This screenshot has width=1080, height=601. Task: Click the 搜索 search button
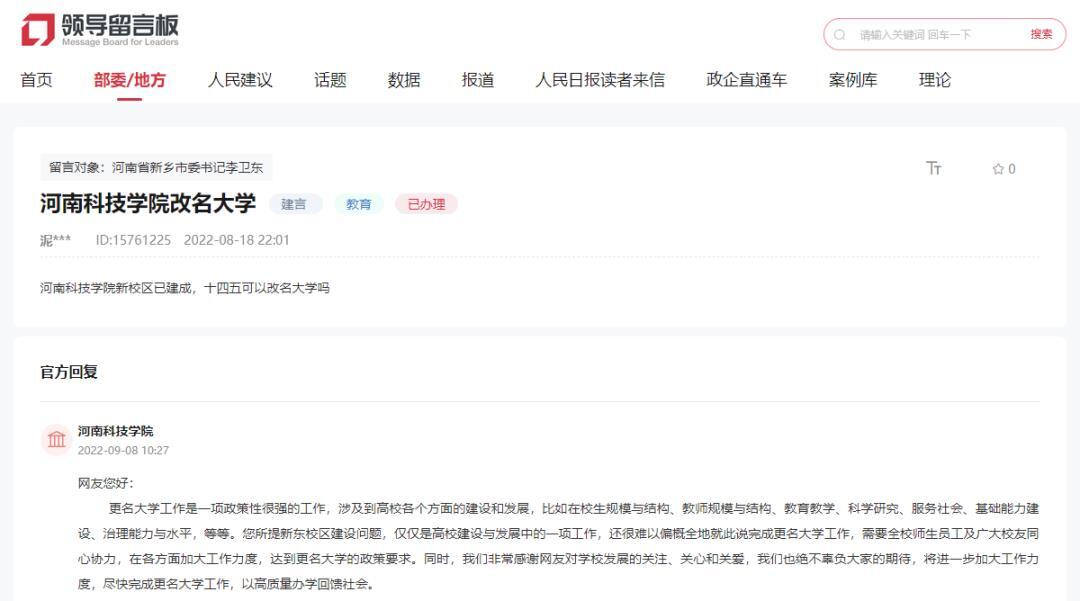[1041, 34]
